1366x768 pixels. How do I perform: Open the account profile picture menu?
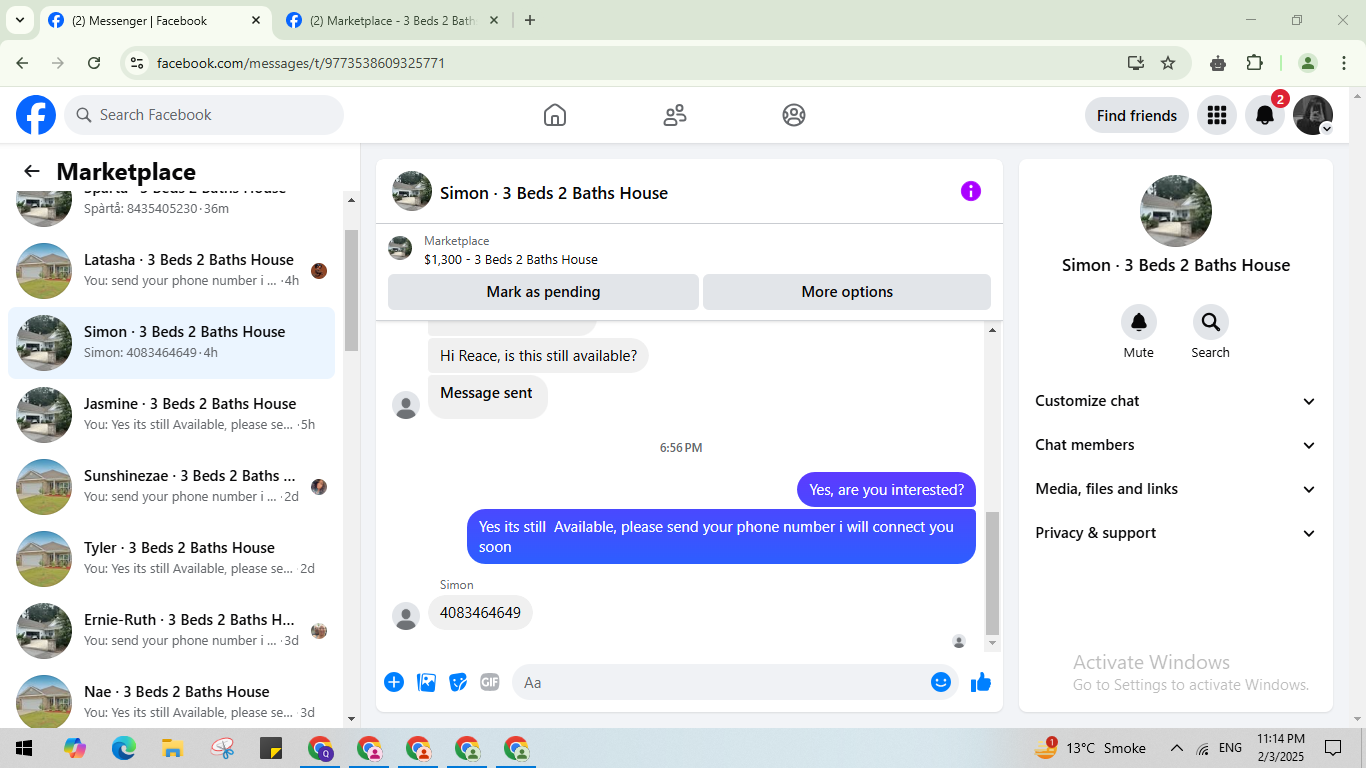[x=1313, y=115]
